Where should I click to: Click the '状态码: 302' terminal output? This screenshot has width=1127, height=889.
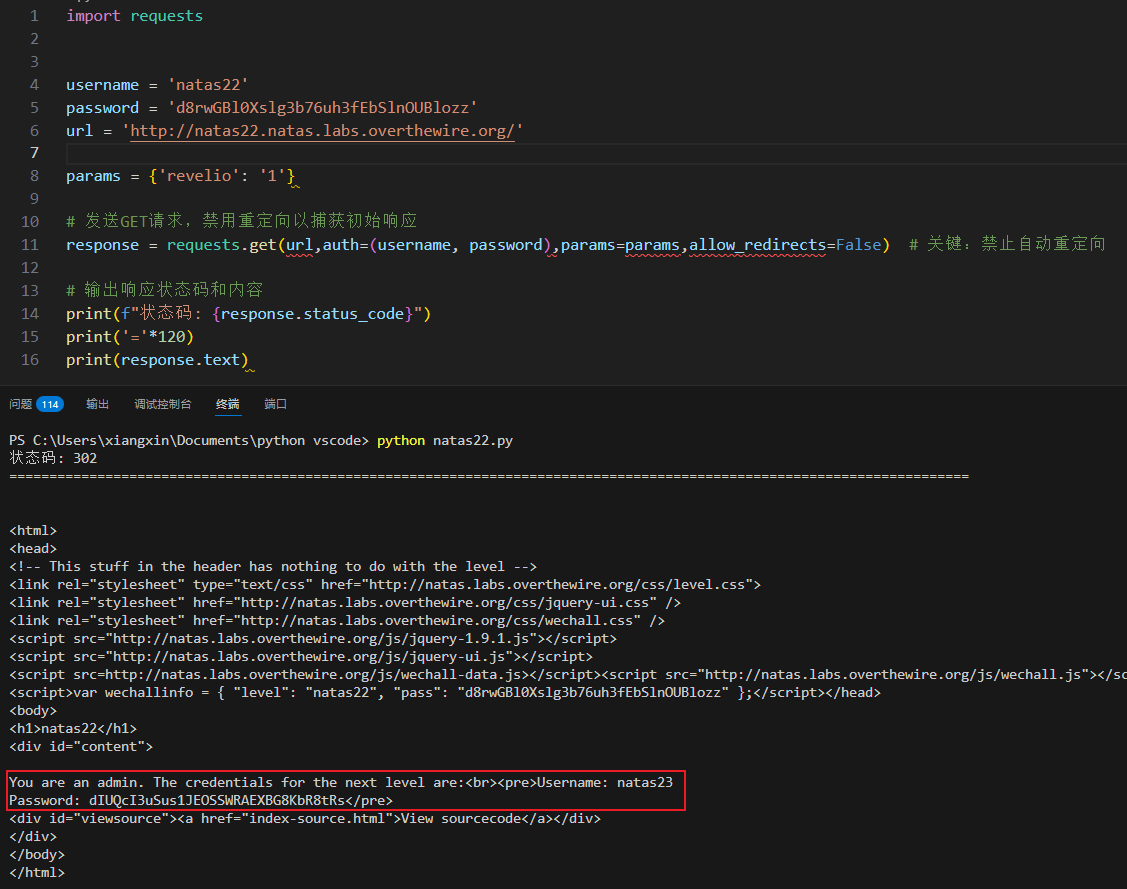(53, 459)
